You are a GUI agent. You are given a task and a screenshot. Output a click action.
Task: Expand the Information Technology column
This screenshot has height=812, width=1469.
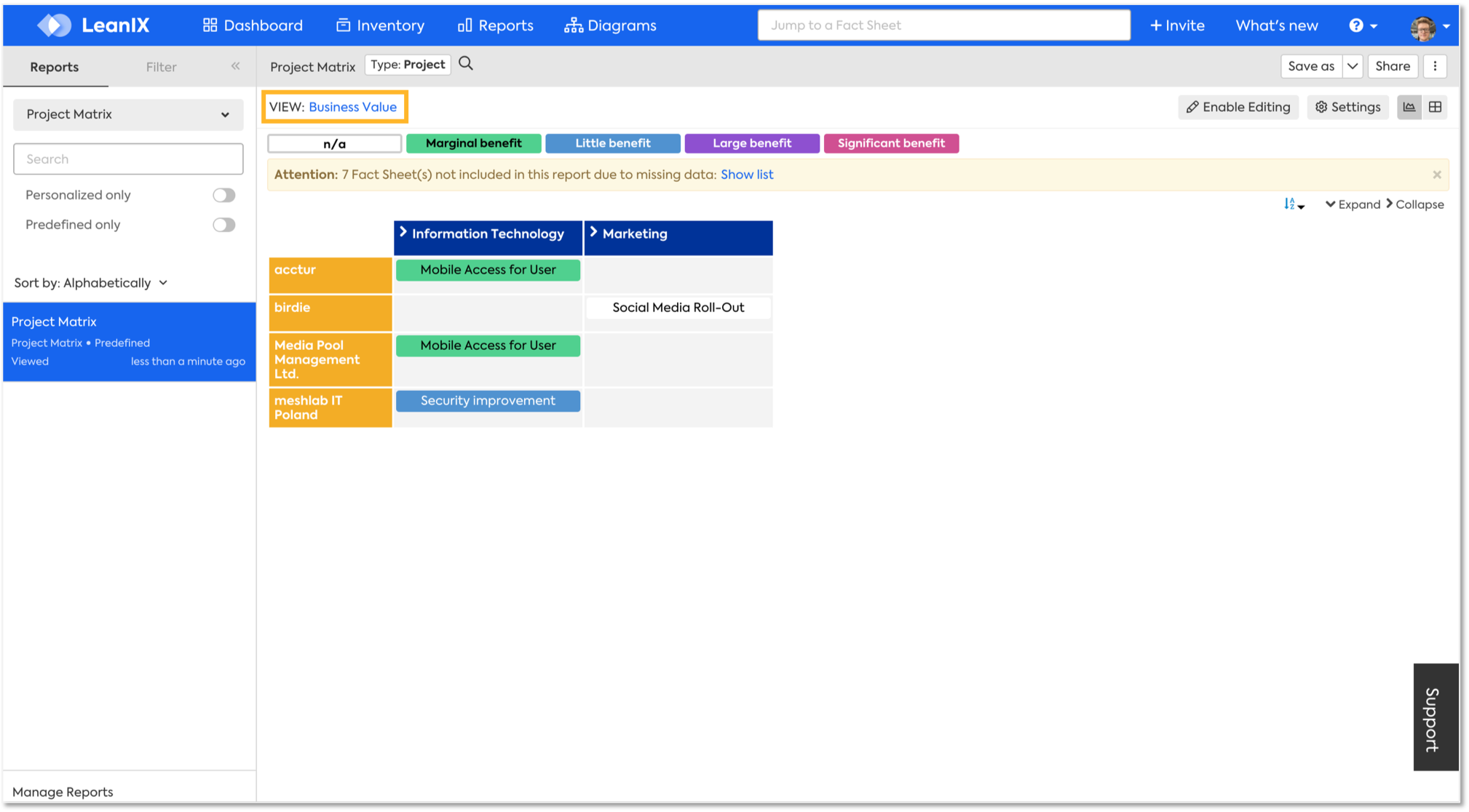pyautogui.click(x=403, y=233)
